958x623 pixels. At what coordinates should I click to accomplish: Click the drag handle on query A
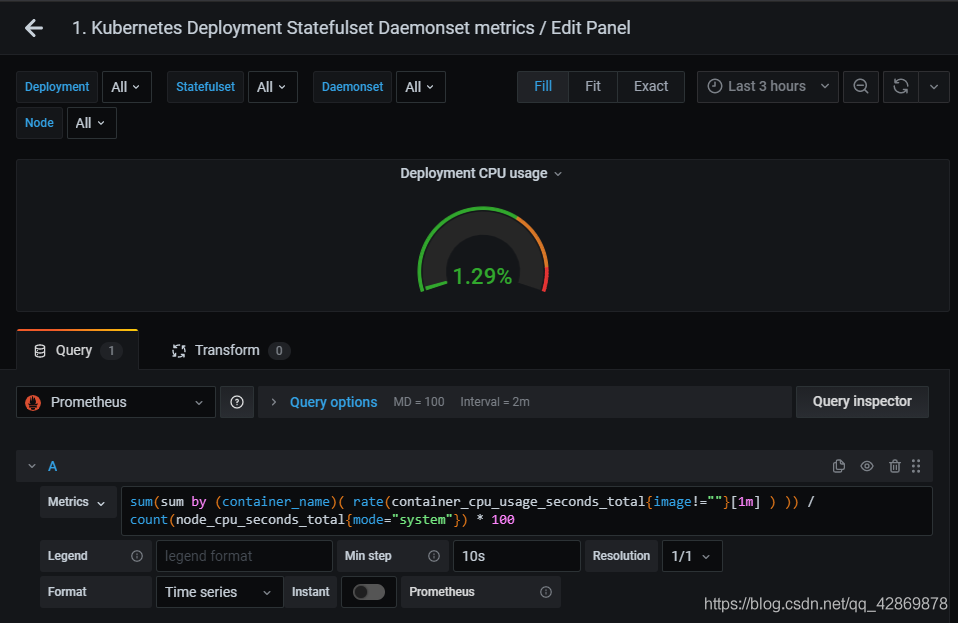coord(916,466)
